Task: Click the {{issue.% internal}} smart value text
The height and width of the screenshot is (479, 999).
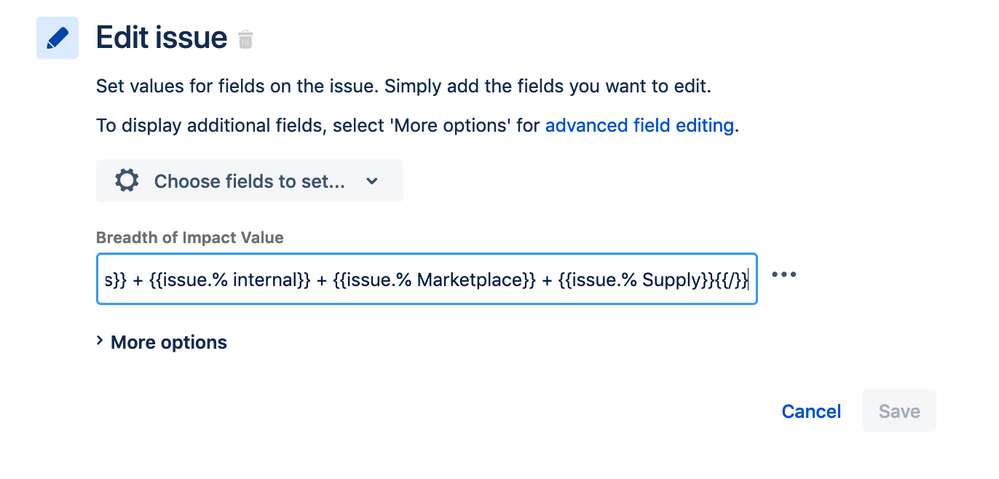Action: pos(229,279)
